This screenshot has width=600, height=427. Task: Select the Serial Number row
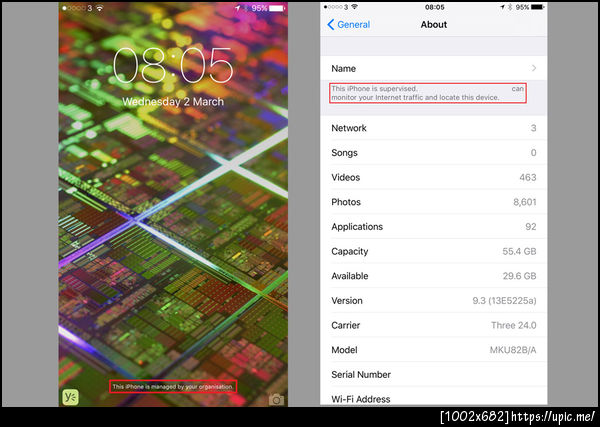(434, 375)
